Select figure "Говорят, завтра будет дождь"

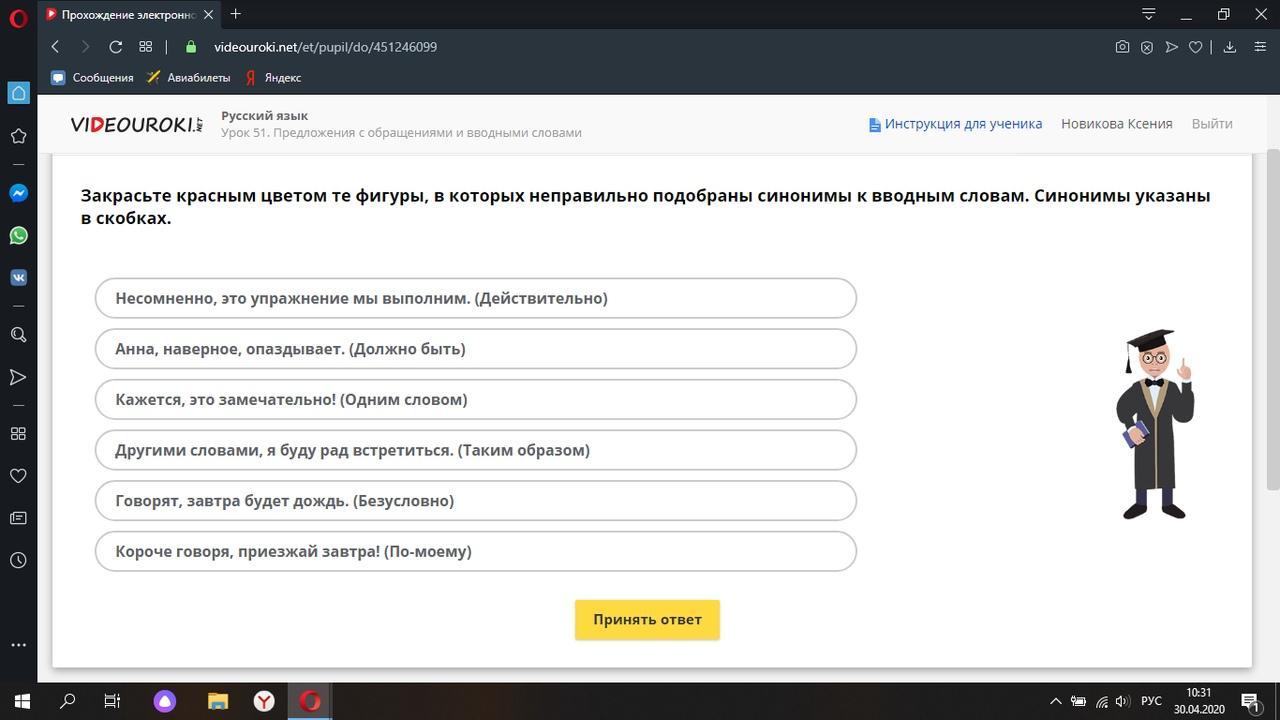pyautogui.click(x=475, y=501)
